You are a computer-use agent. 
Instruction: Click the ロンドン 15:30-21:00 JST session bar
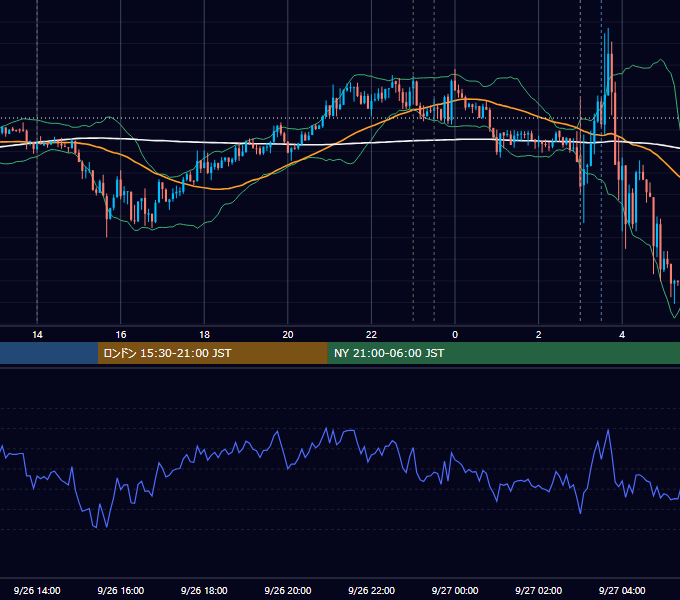(212, 353)
